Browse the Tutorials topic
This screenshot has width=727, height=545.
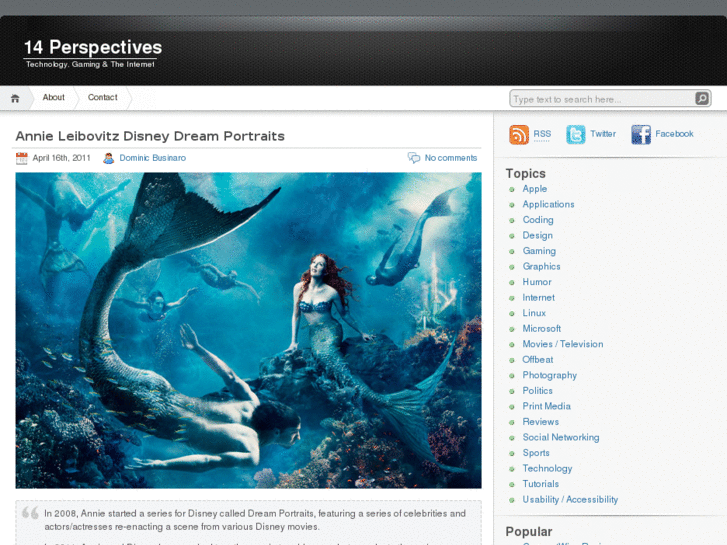pyautogui.click(x=541, y=484)
